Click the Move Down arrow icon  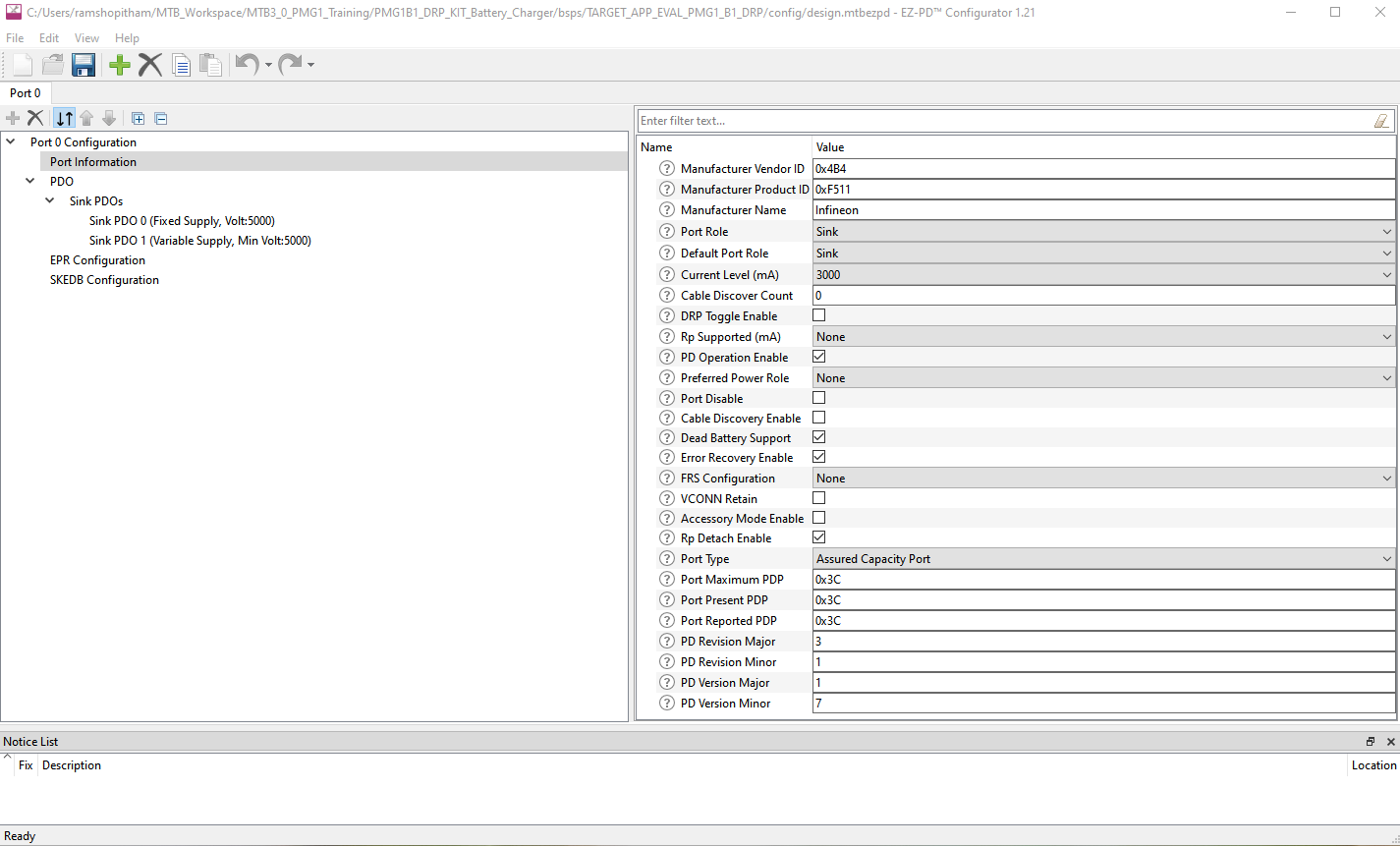click(109, 118)
